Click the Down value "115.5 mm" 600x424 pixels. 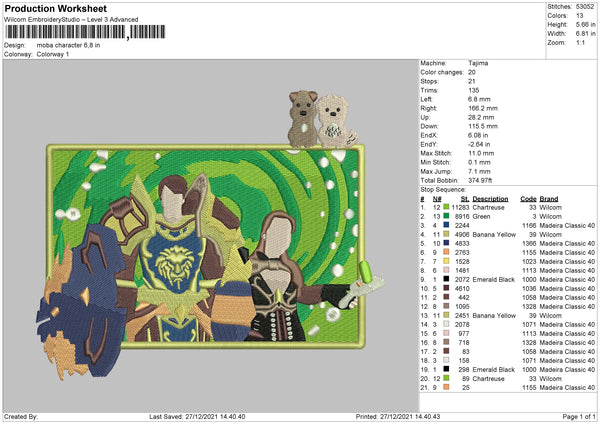(x=483, y=126)
